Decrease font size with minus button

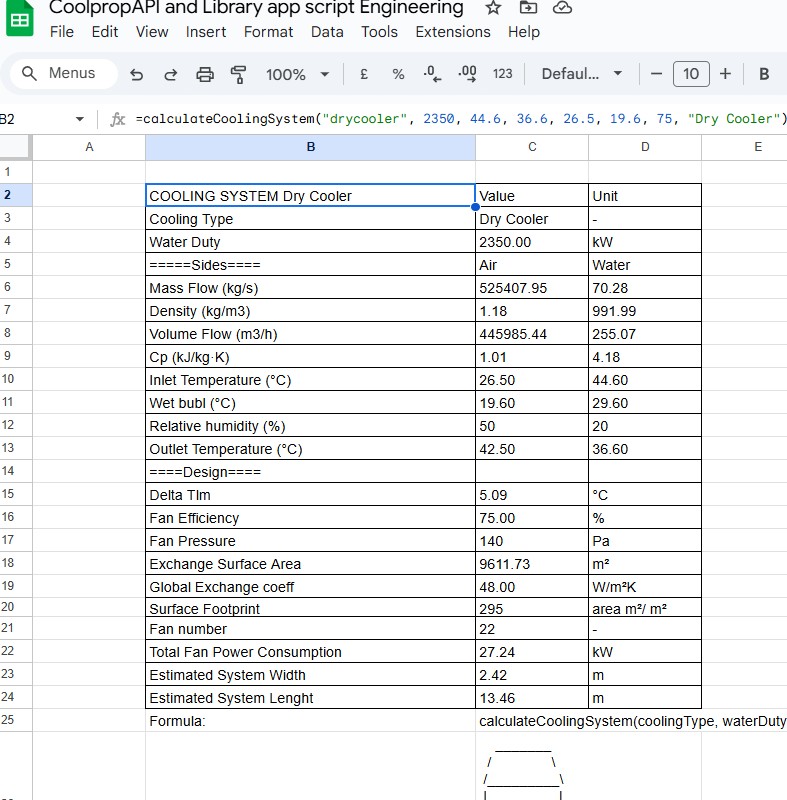(656, 74)
